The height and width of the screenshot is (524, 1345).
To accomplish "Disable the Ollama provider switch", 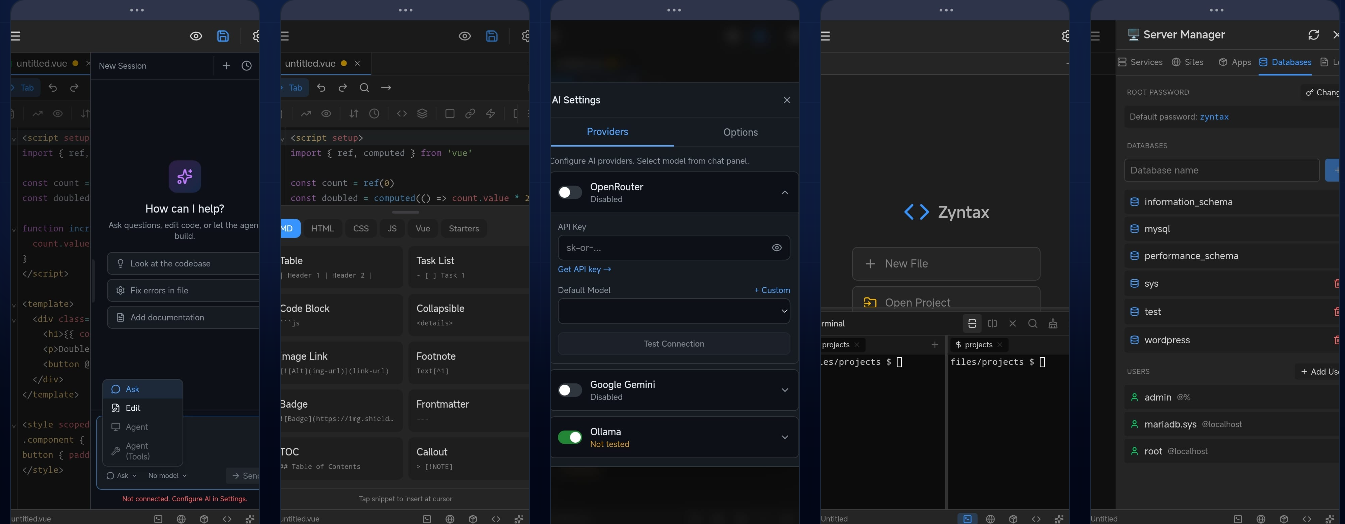I will [570, 437].
